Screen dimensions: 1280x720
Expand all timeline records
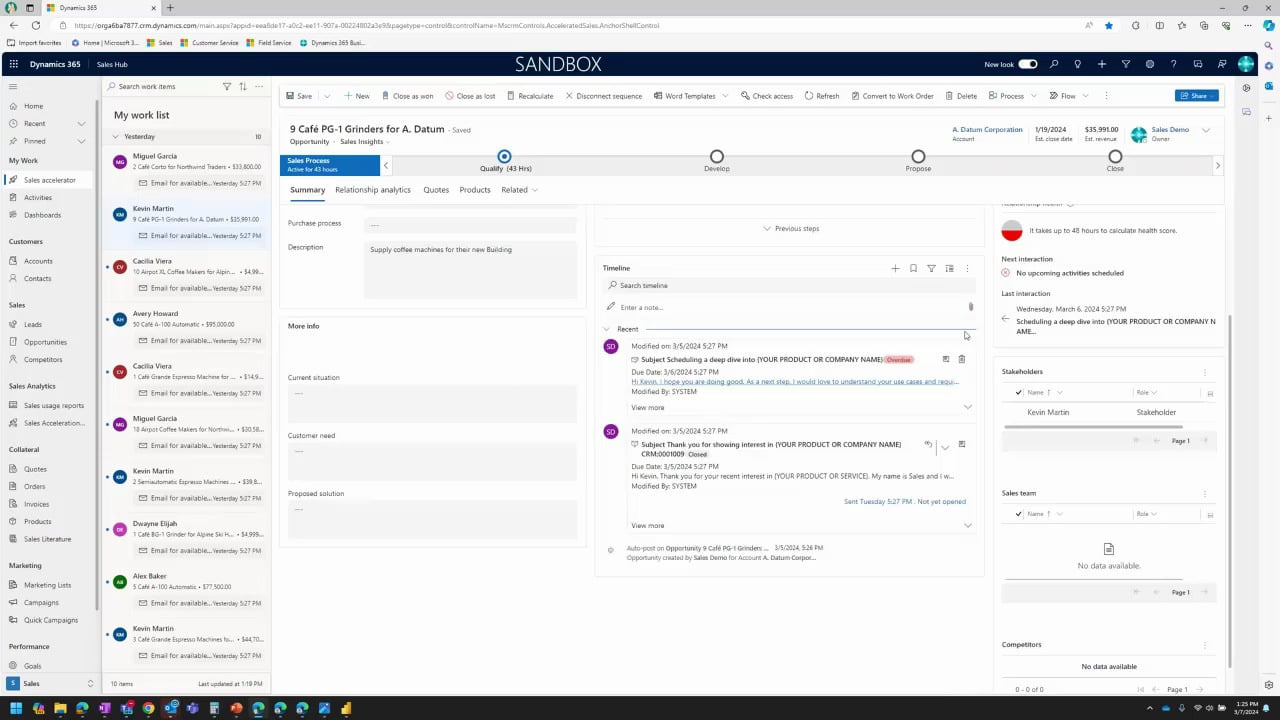(949, 268)
